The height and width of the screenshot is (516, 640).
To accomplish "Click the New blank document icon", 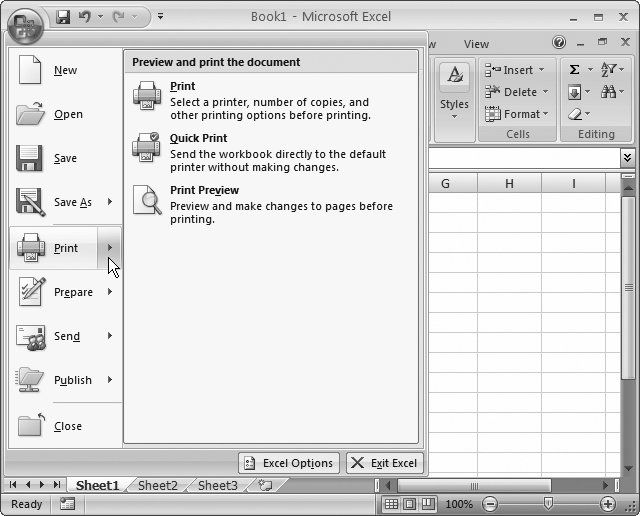I will (30, 70).
